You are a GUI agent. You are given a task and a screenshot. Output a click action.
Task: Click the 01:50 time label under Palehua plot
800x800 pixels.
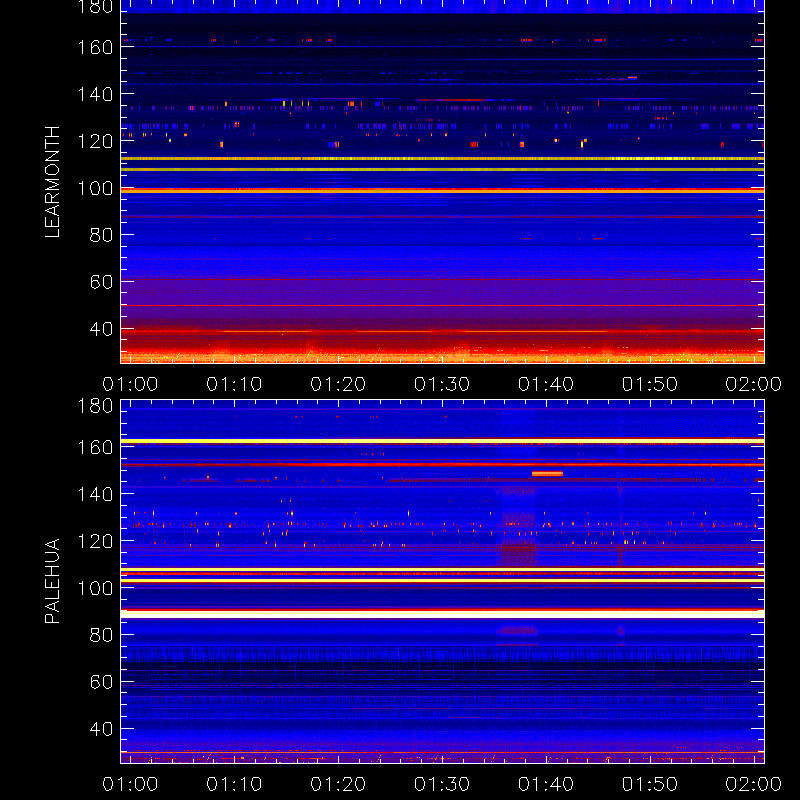pos(649,784)
